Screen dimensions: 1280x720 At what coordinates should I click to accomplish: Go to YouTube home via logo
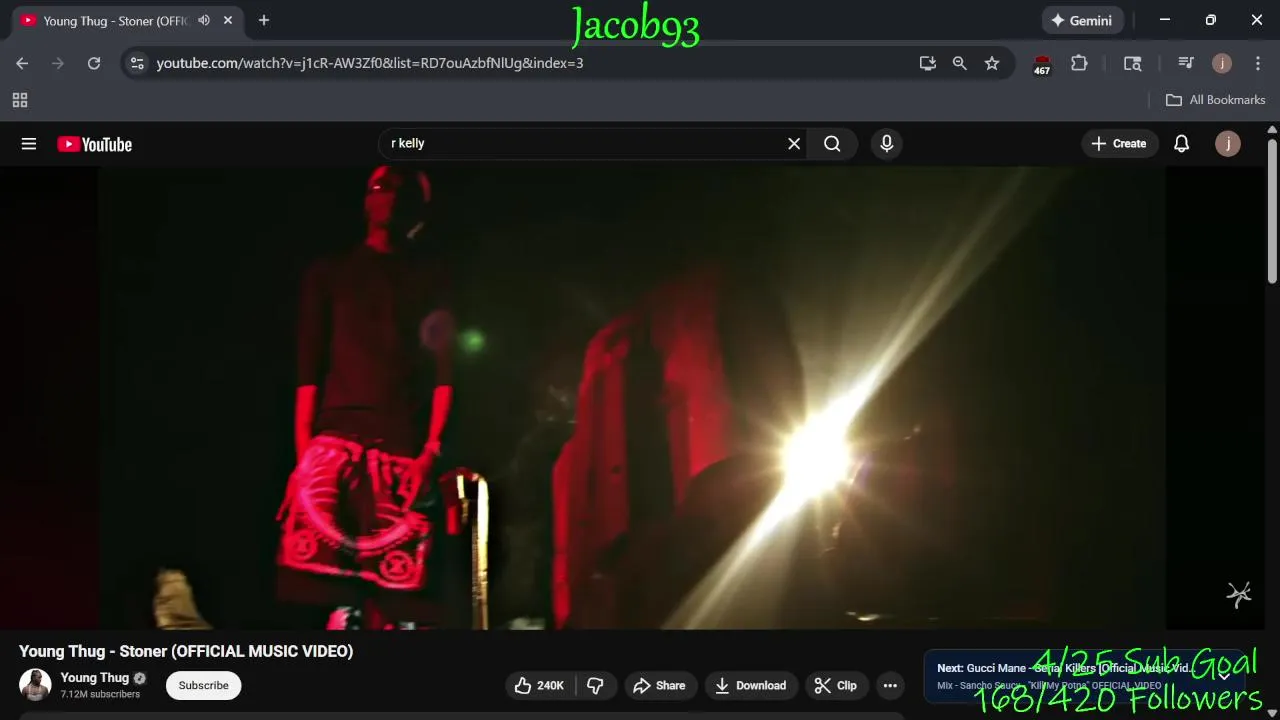pyautogui.click(x=95, y=144)
